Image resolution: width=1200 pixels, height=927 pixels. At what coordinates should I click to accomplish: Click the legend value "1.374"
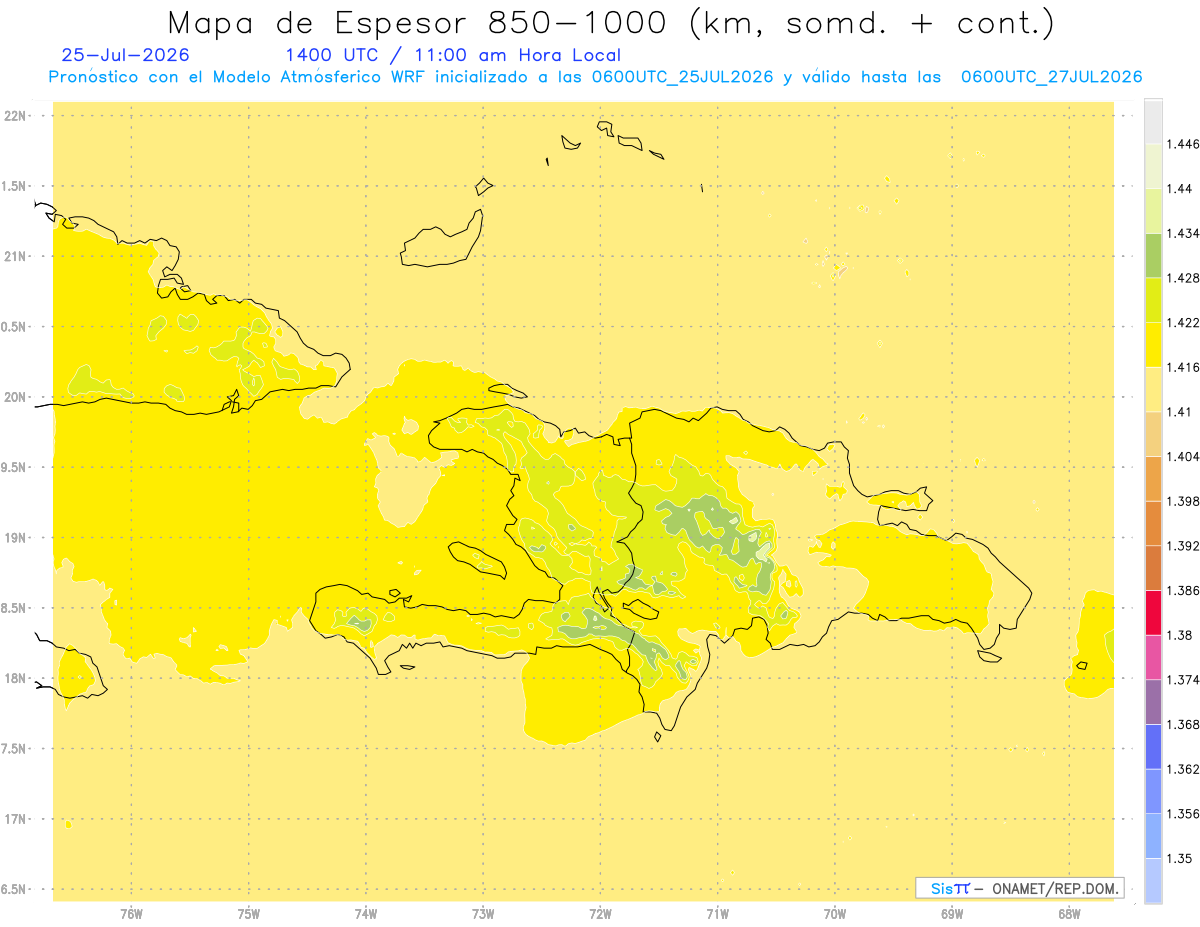click(x=1182, y=680)
